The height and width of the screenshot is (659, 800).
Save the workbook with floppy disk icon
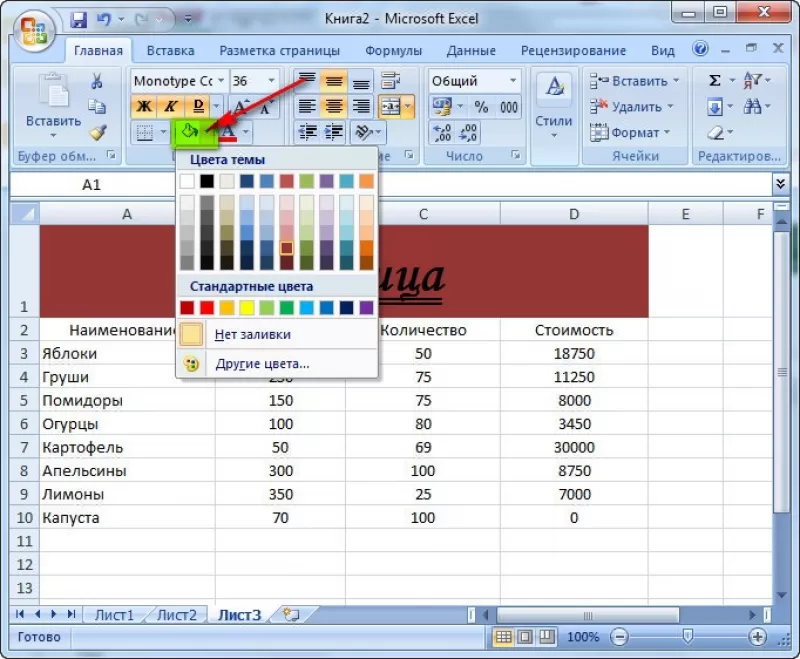[79, 20]
